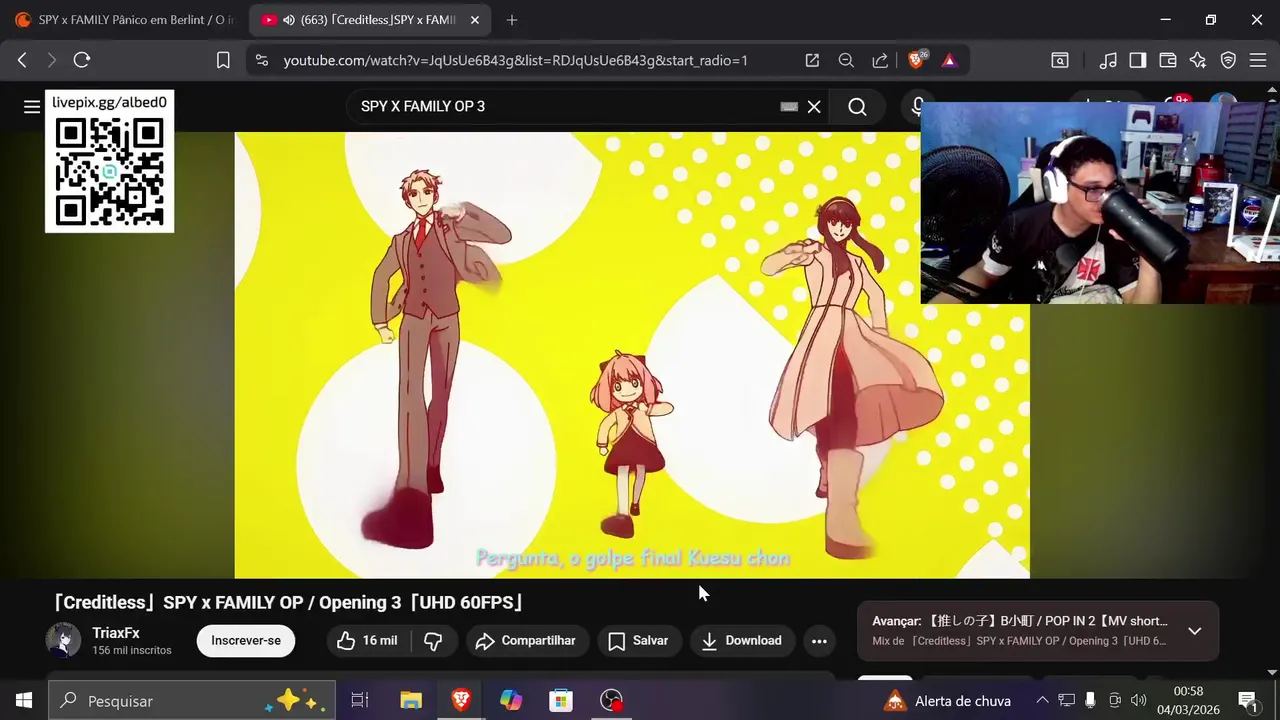Open Brave Shields lion icon
The image size is (1280, 720).
click(x=916, y=60)
